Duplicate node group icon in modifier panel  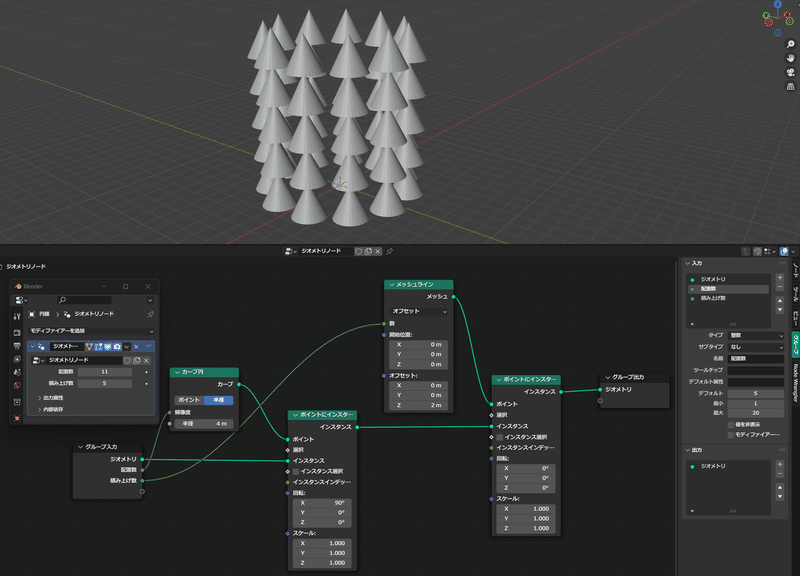(137, 360)
